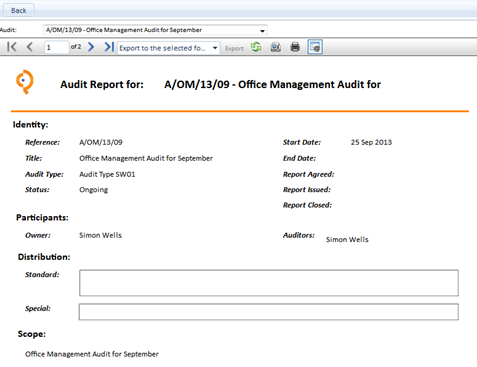Toggle the print layout view icon
The width and height of the screenshot is (477, 367).
pyautogui.click(x=315, y=47)
